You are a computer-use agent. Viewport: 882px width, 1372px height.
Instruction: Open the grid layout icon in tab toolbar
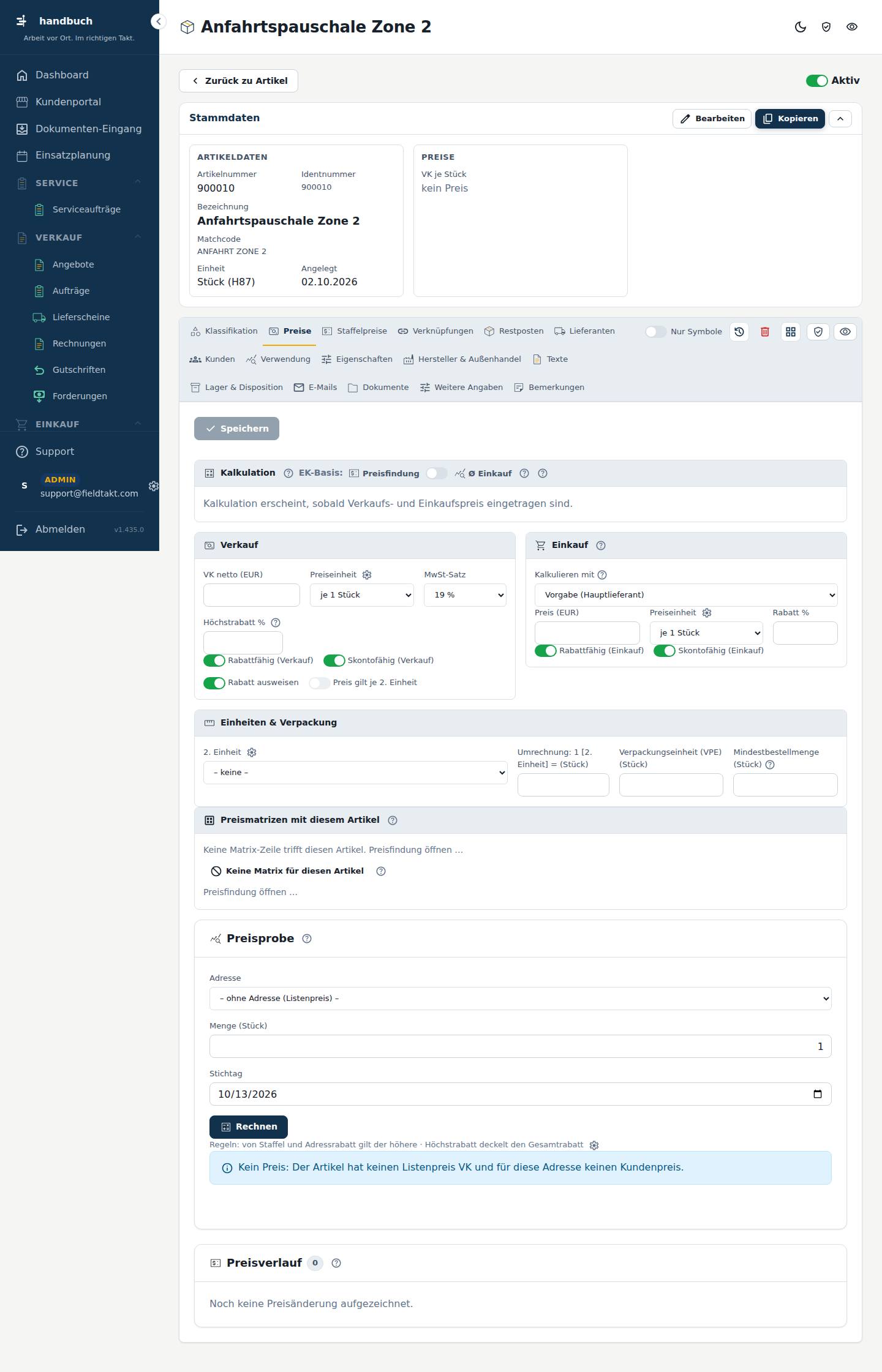click(x=791, y=332)
